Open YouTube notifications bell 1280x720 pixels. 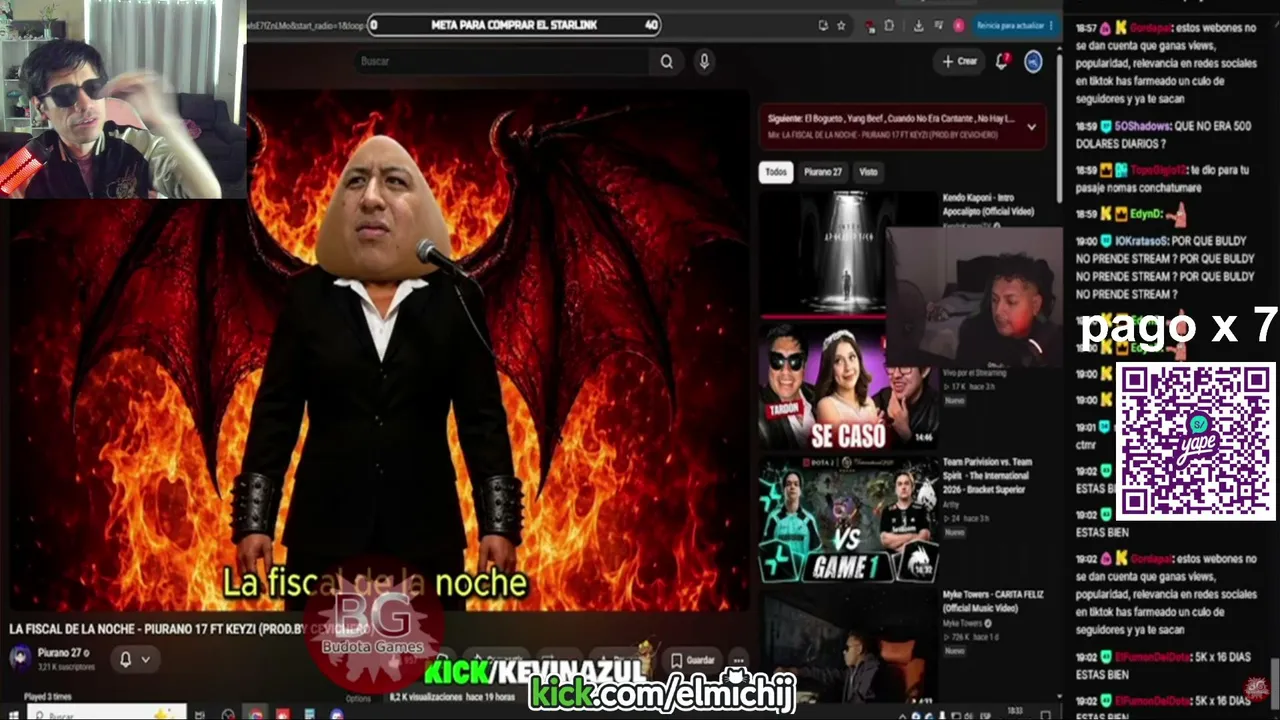(1002, 62)
